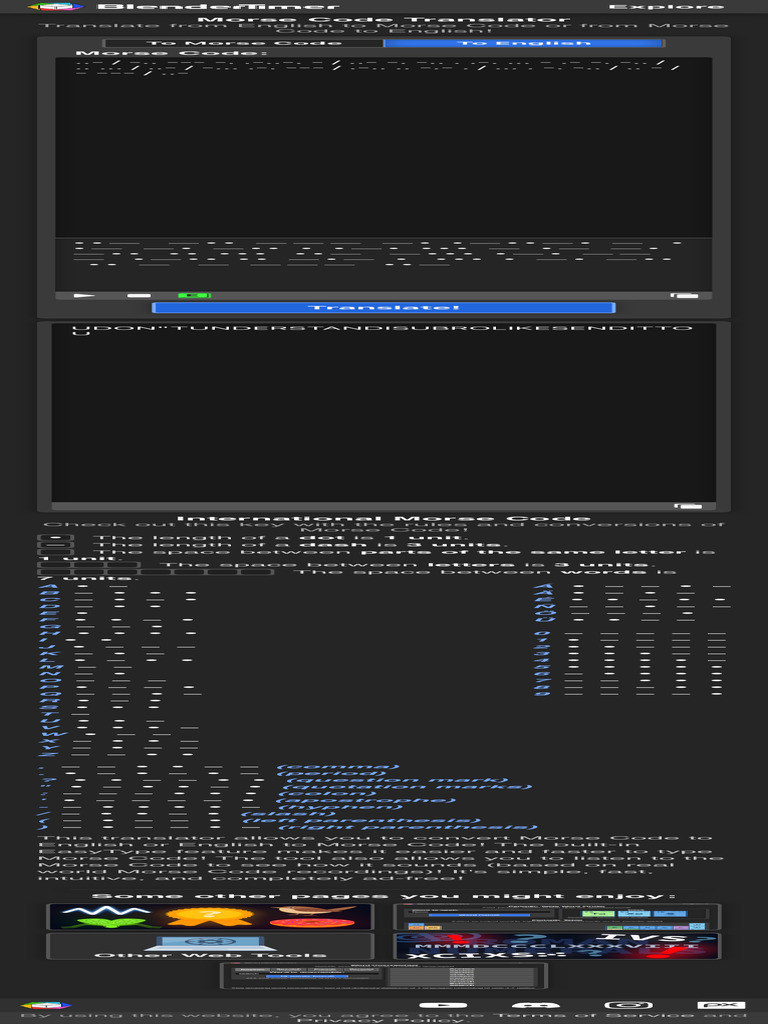Click inside the Morse Code input box
The width and height of the screenshot is (768, 1024).
click(383, 147)
